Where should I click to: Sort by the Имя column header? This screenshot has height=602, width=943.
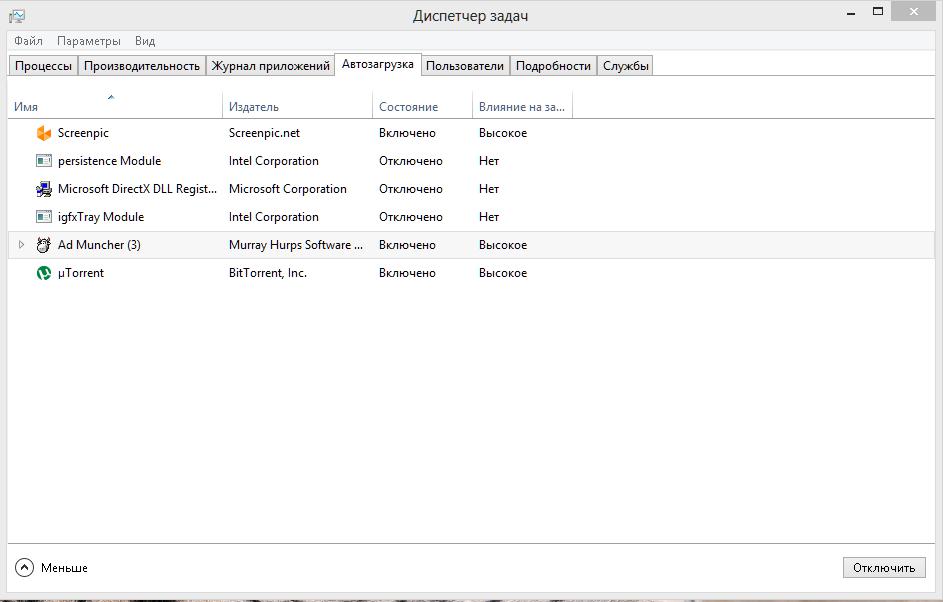click(x=26, y=107)
